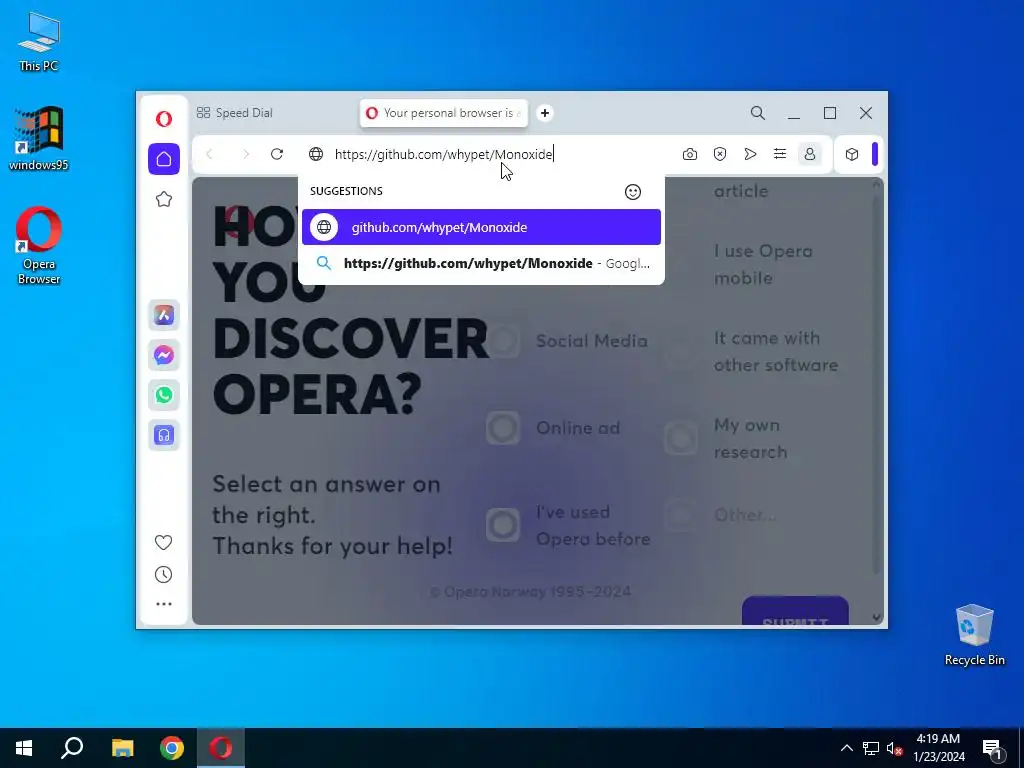Click the scrollbar down arrow
The width and height of the screenshot is (1024, 768).
(877, 617)
